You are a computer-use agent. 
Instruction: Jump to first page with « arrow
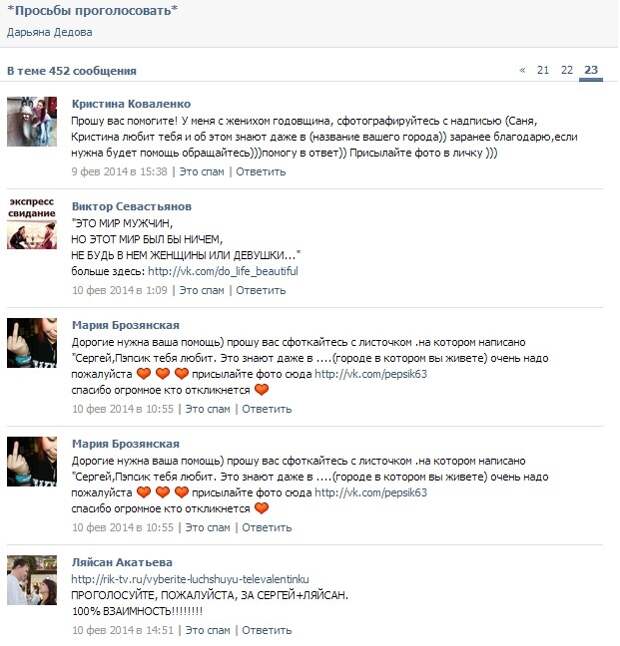[x=523, y=70]
